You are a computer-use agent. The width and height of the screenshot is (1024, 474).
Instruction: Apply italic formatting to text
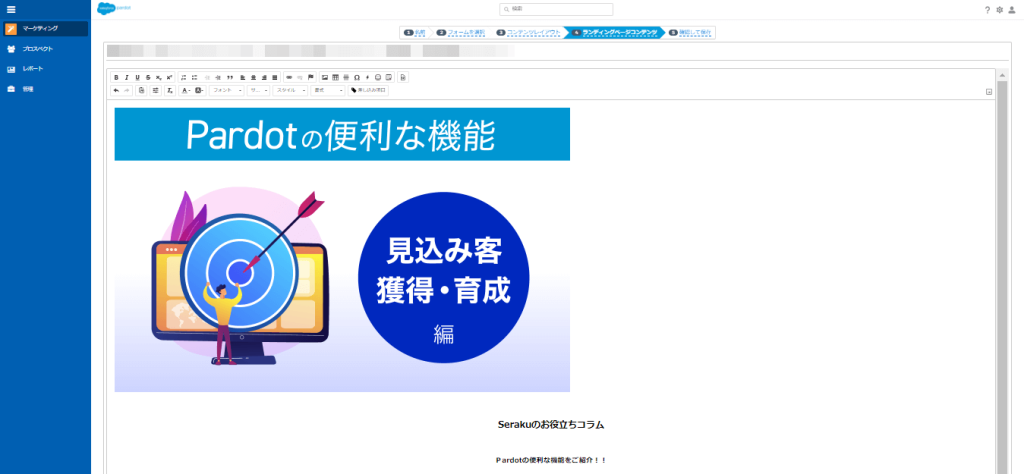[x=127, y=78]
